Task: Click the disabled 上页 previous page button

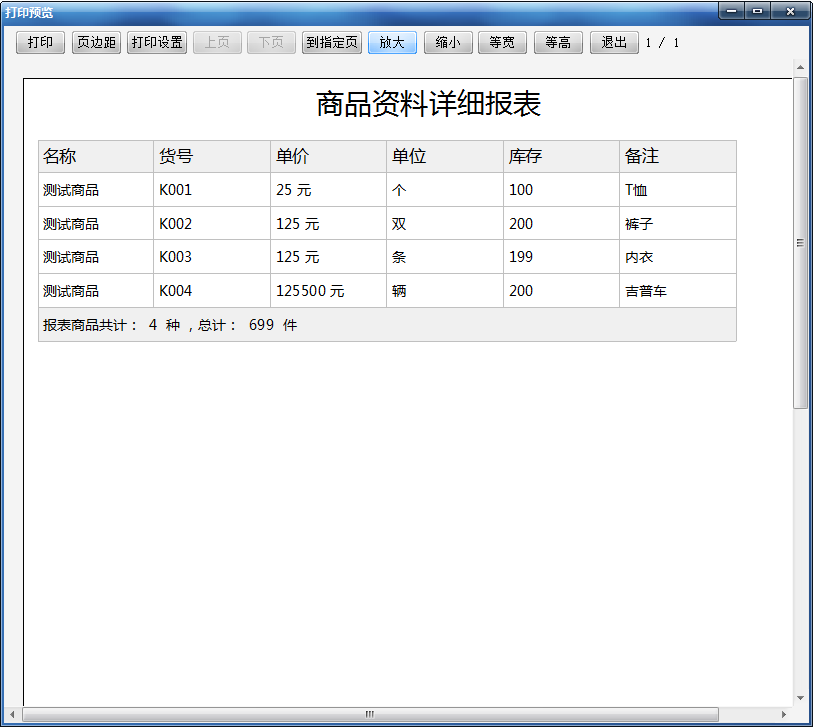Action: point(217,43)
